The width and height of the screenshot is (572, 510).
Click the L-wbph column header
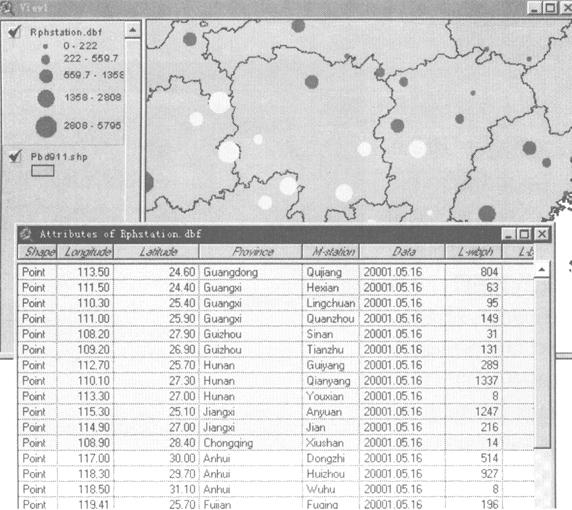pos(474,252)
